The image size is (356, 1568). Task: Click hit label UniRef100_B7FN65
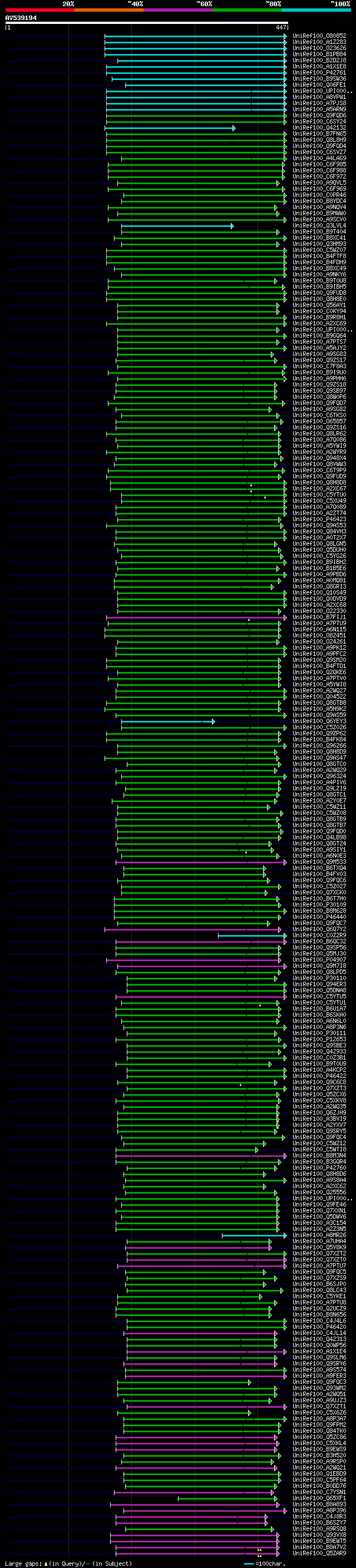coord(319,134)
